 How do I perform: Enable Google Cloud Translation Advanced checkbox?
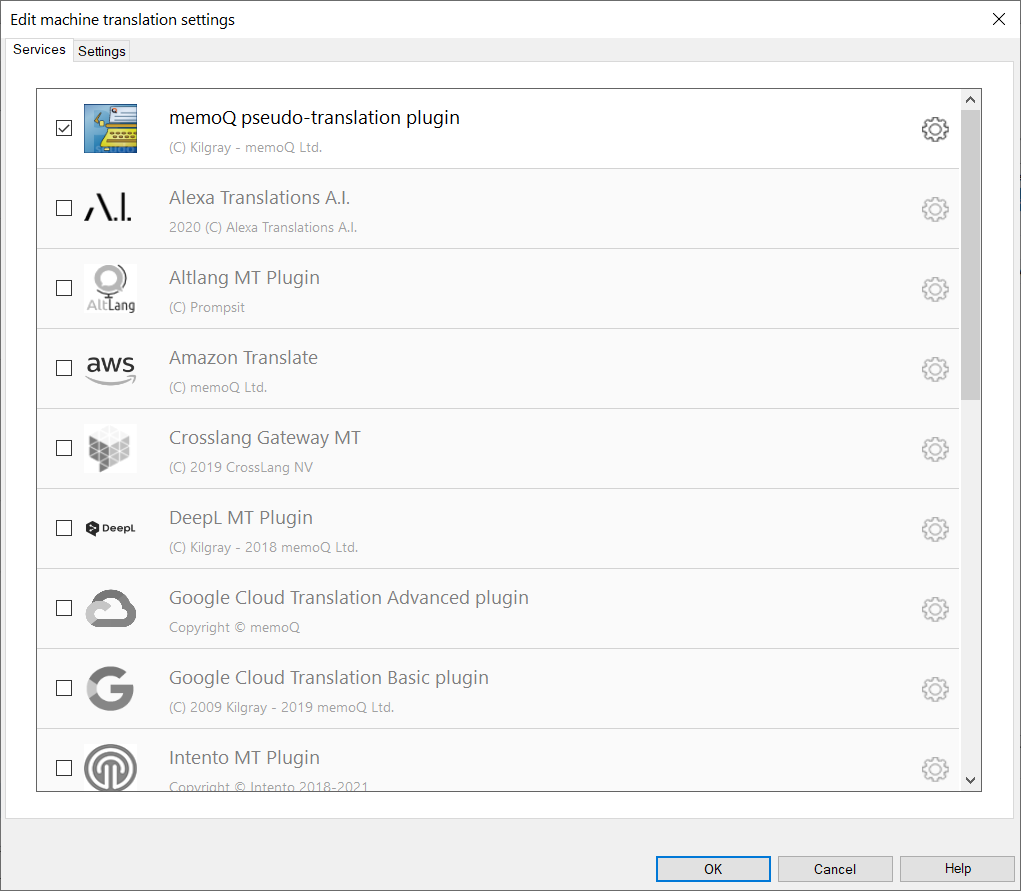tap(64, 608)
